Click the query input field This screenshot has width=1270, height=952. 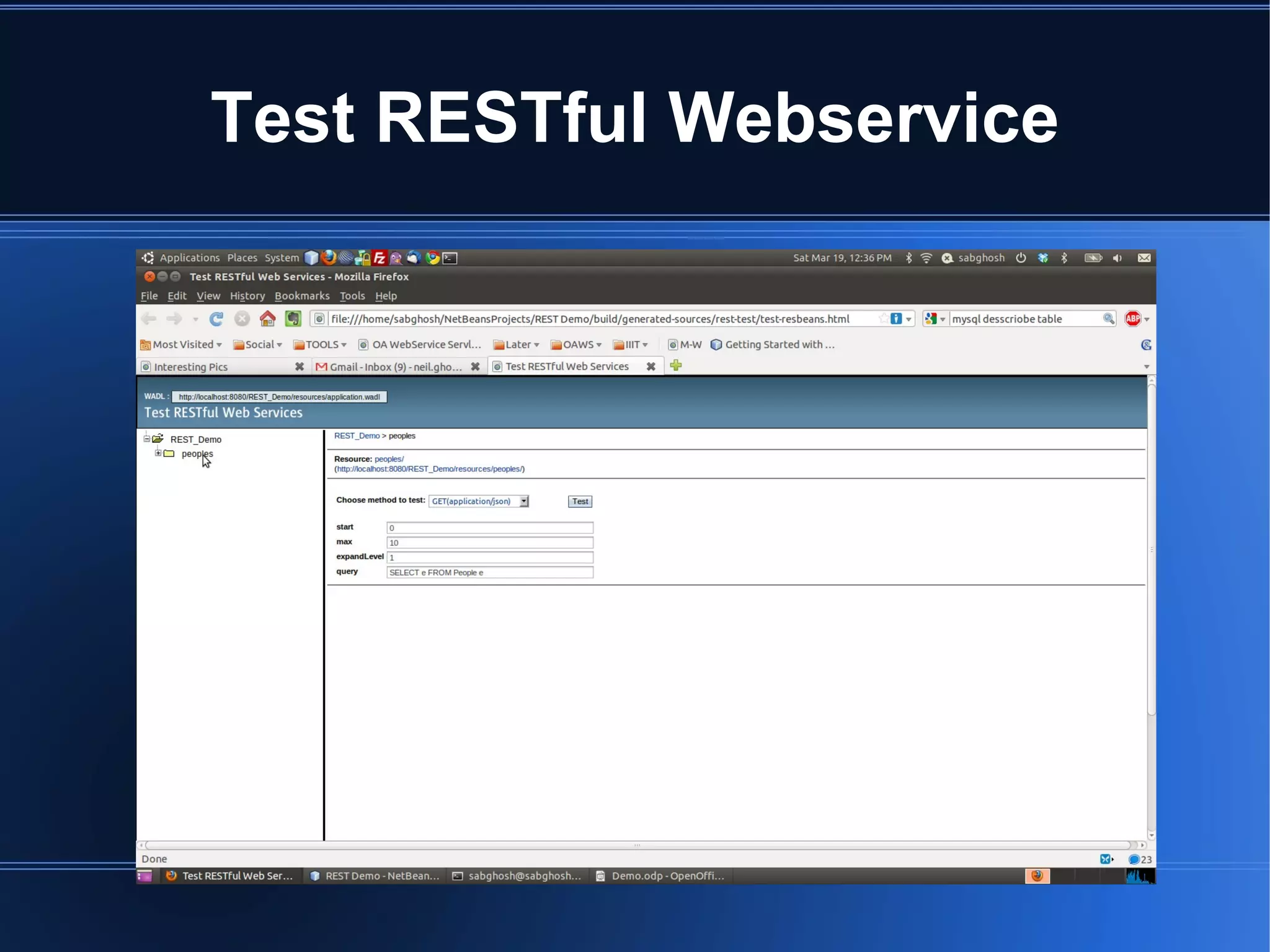pyautogui.click(x=489, y=572)
